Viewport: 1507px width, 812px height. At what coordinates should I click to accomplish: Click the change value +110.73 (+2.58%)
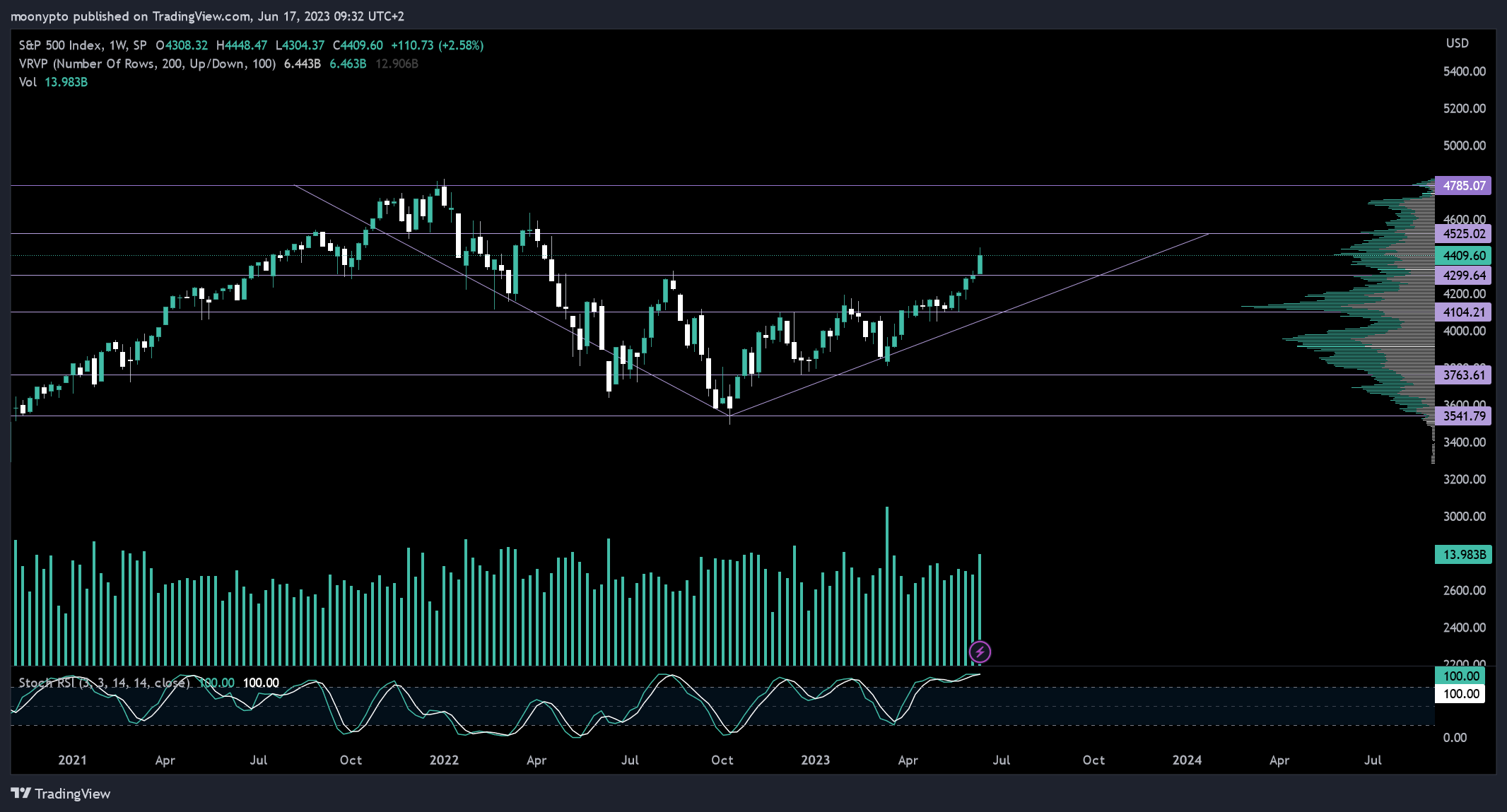(438, 45)
